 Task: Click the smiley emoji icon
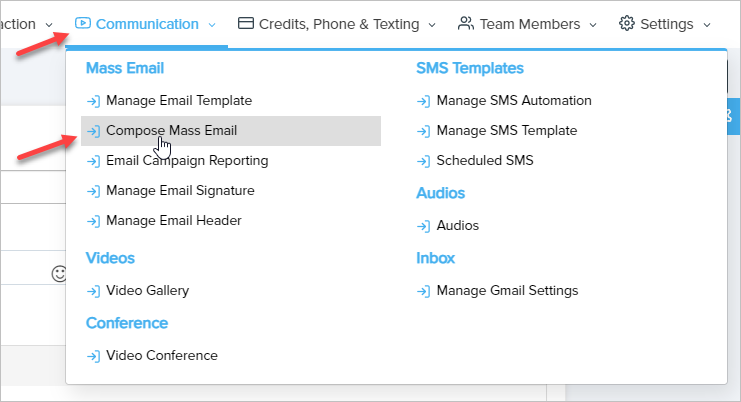click(59, 273)
